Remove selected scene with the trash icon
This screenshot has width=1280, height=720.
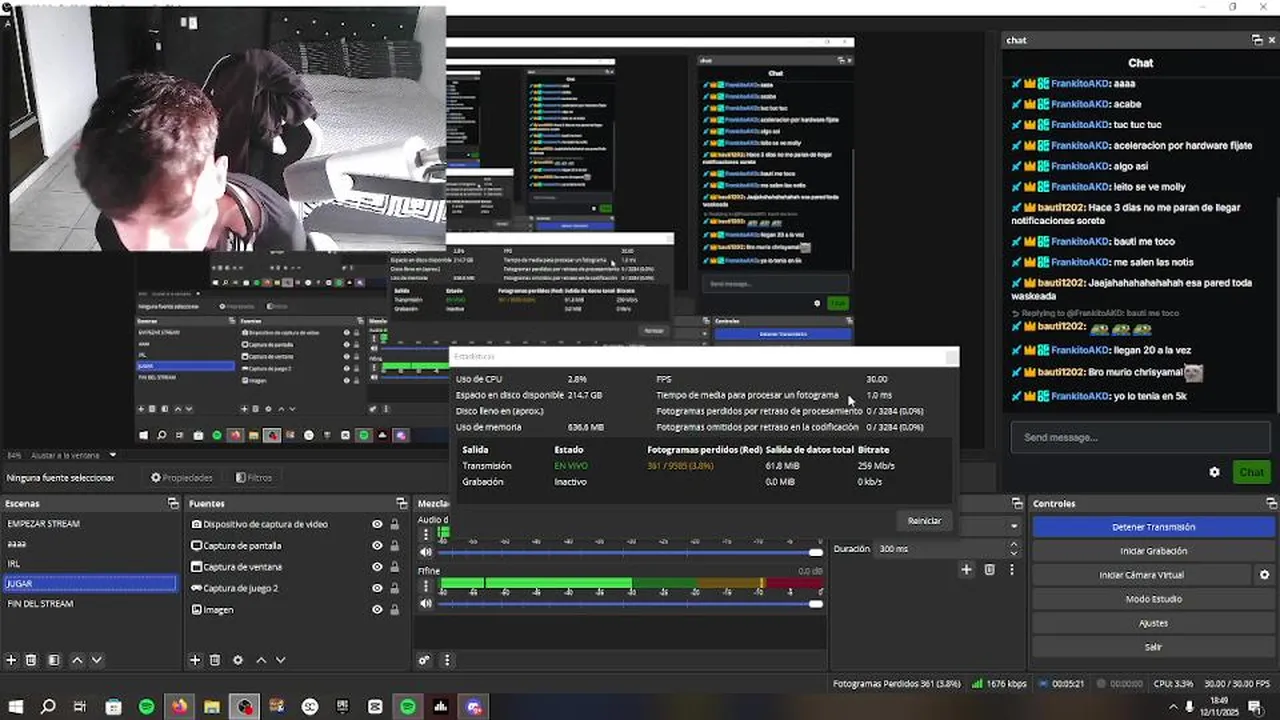point(31,660)
